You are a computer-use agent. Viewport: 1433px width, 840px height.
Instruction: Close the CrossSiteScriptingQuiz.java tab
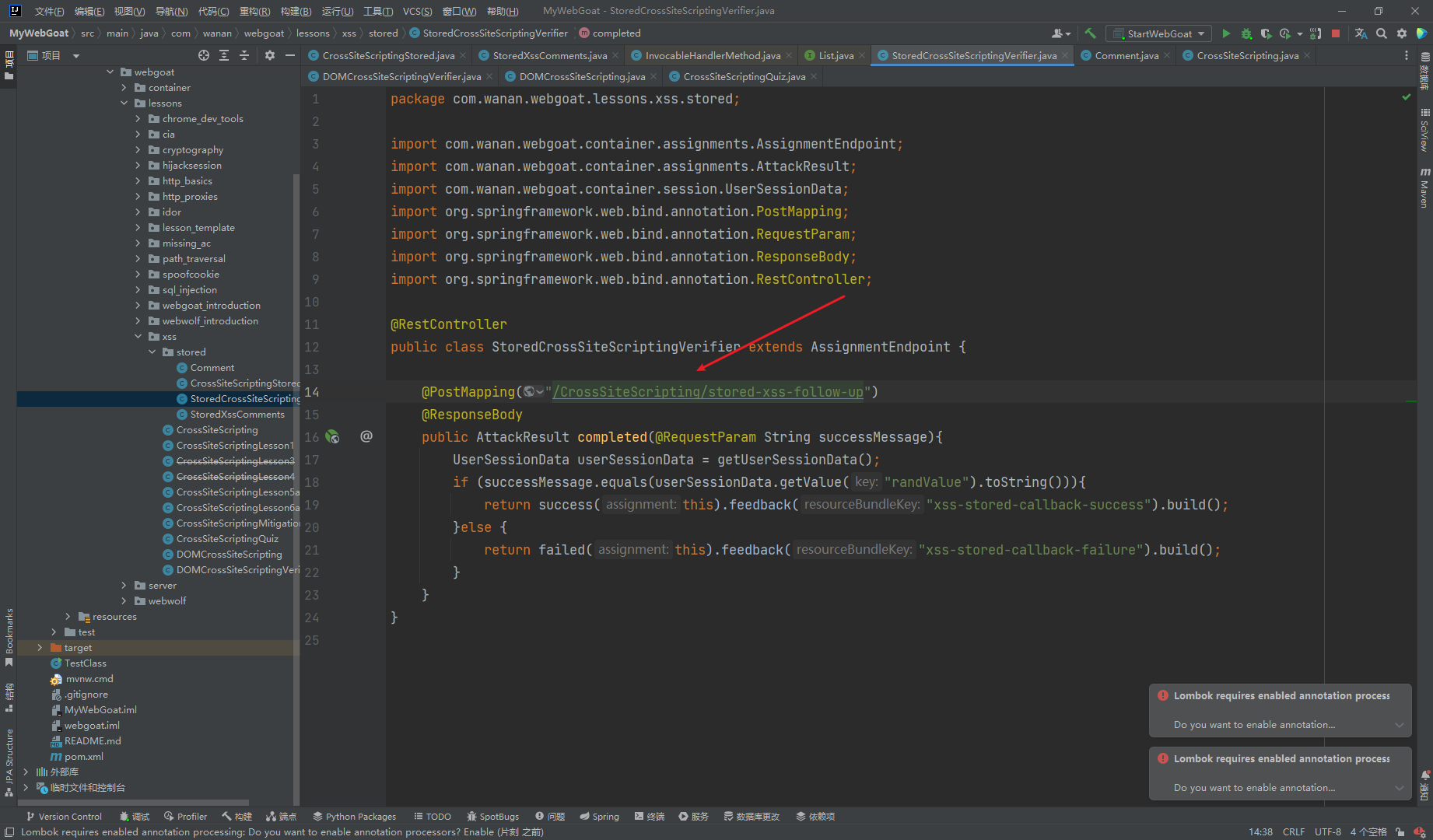(x=814, y=76)
